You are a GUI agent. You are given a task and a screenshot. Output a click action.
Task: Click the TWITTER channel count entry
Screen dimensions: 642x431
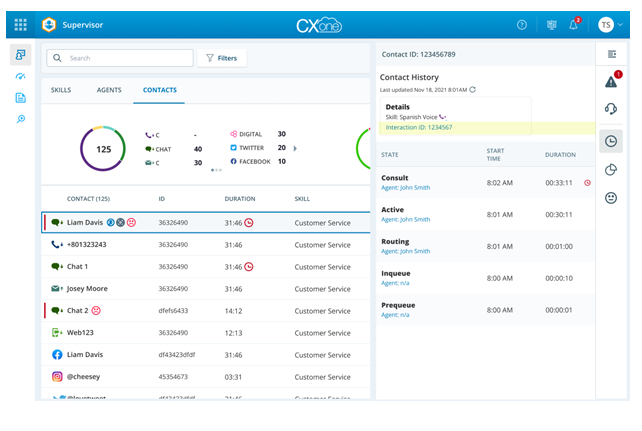(258, 148)
